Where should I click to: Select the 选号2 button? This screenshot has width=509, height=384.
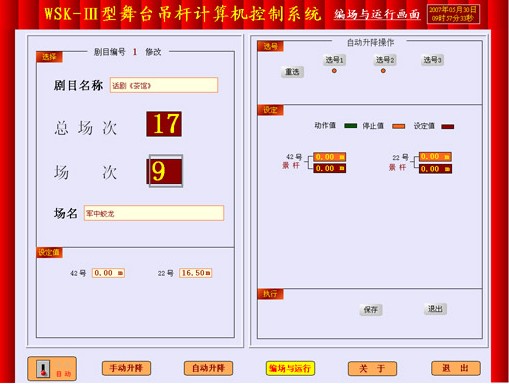pyautogui.click(x=385, y=60)
